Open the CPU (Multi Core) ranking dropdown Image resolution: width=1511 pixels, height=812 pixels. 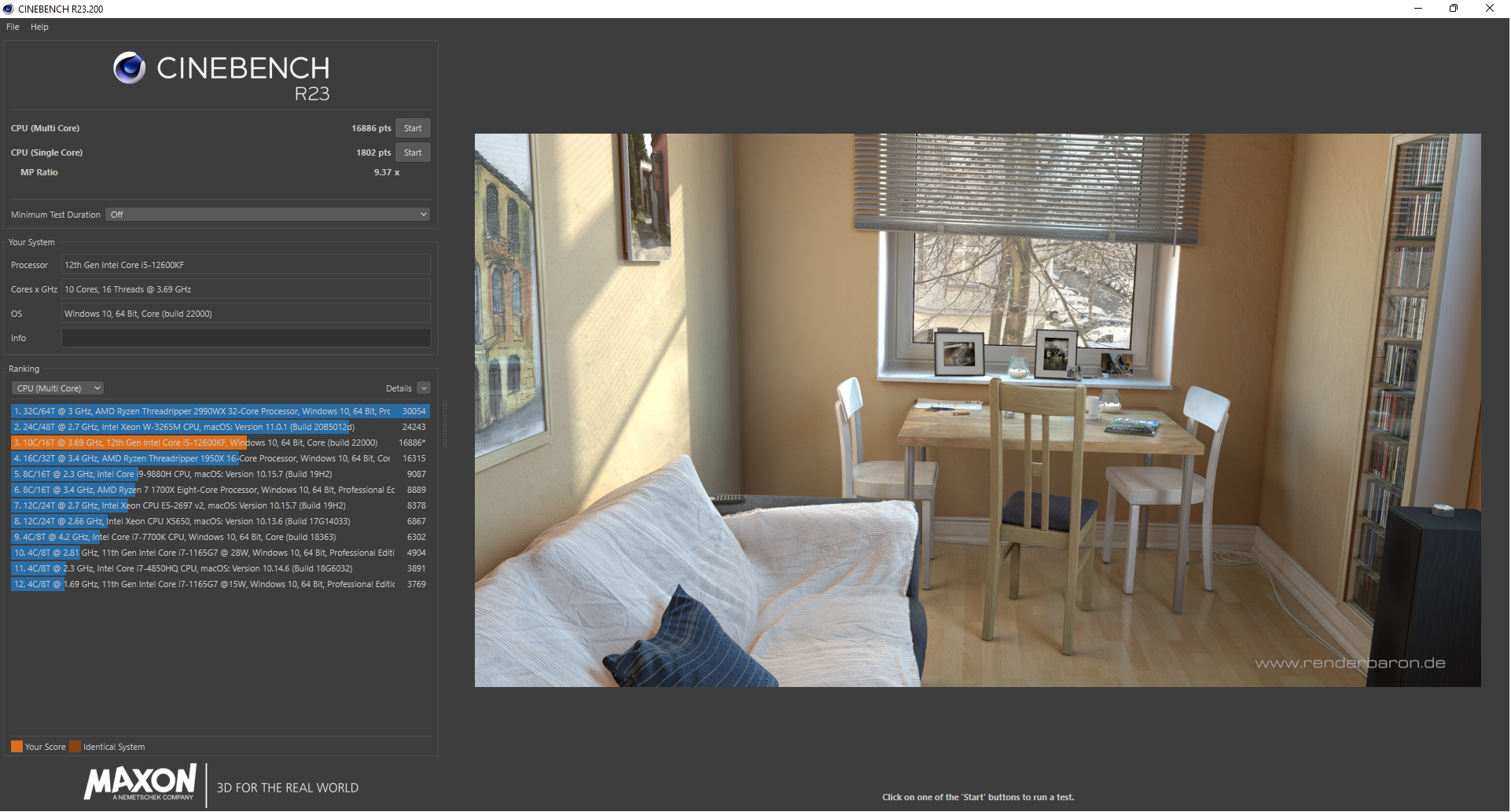click(x=58, y=388)
